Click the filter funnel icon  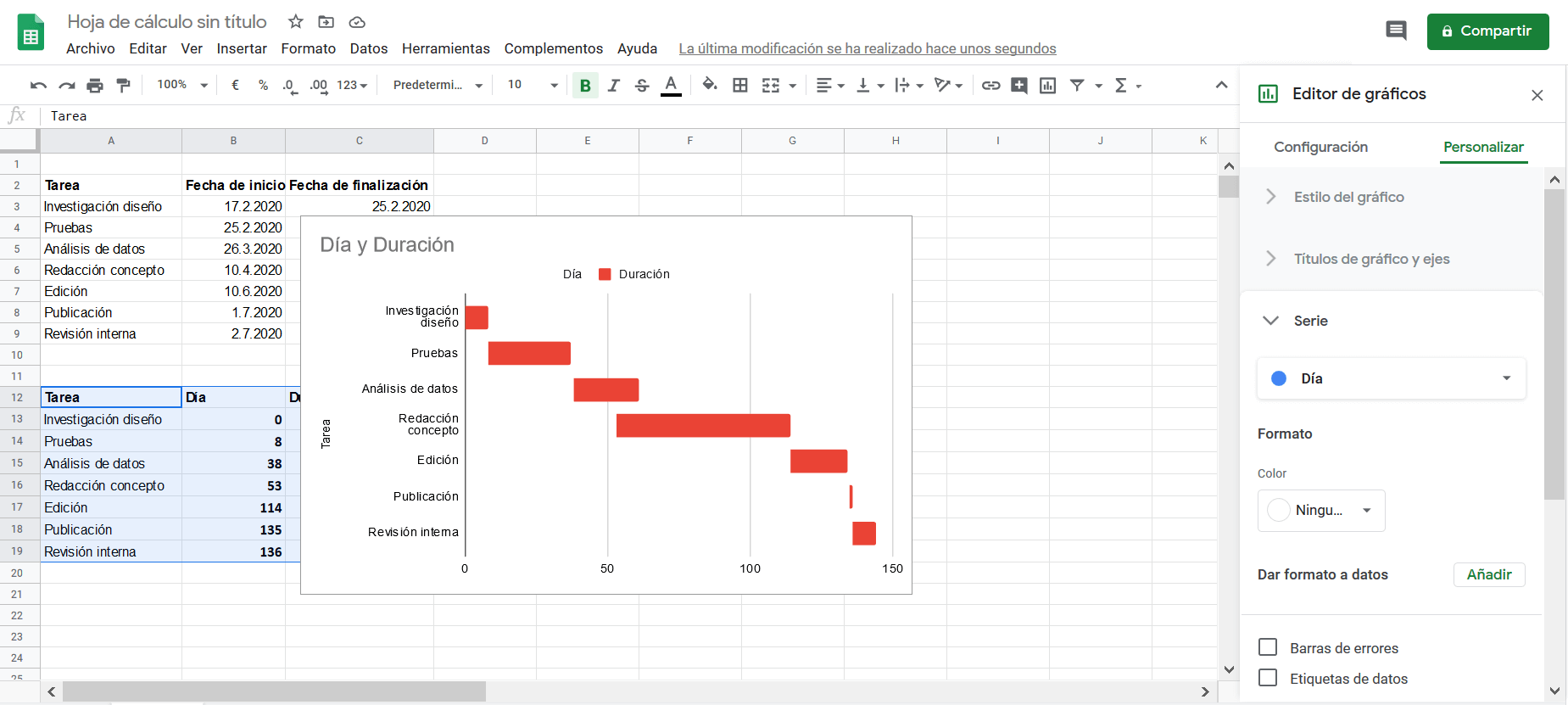tap(1077, 85)
